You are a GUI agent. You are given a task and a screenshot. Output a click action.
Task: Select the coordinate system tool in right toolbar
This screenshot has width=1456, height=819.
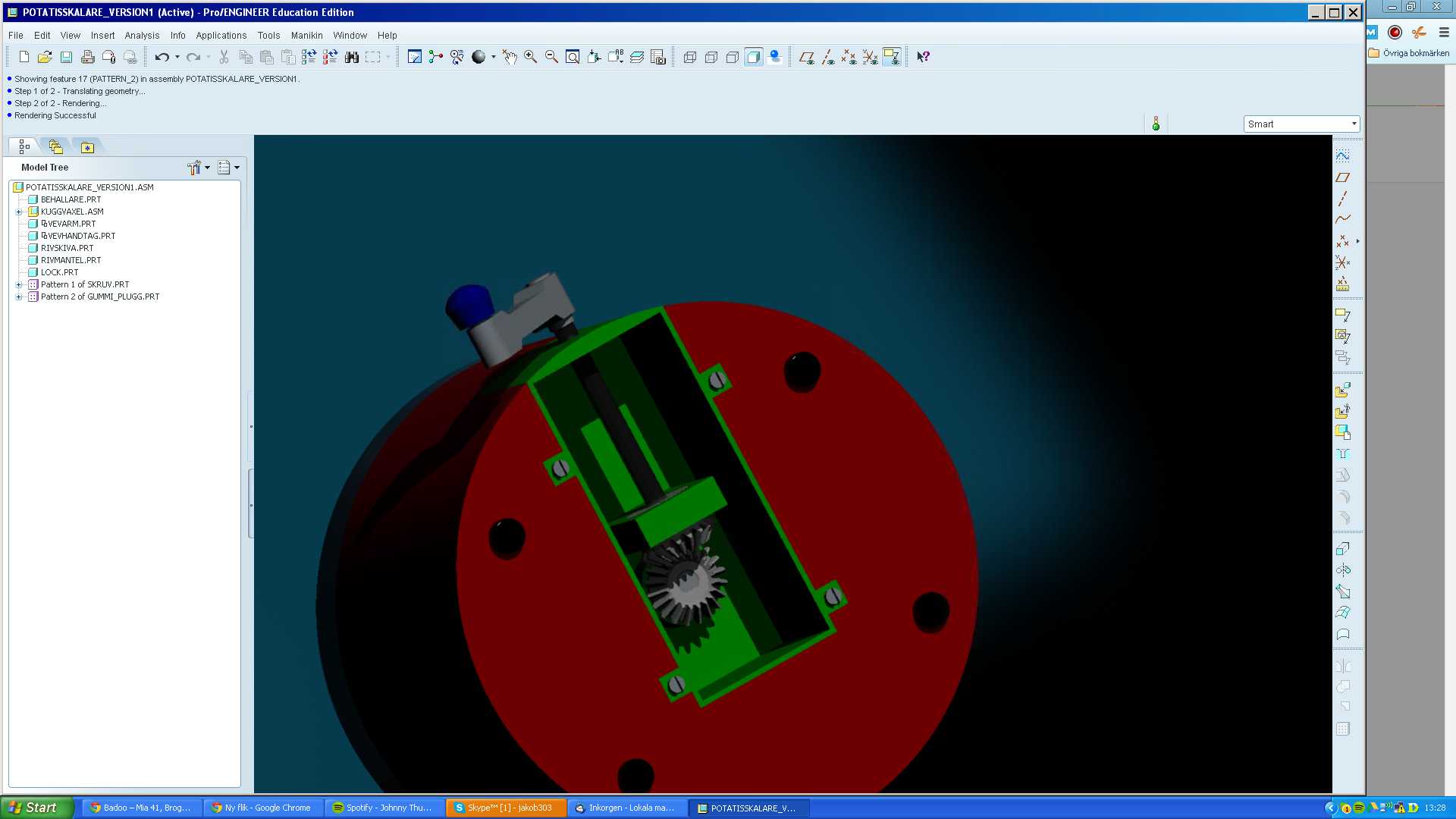(x=1342, y=262)
